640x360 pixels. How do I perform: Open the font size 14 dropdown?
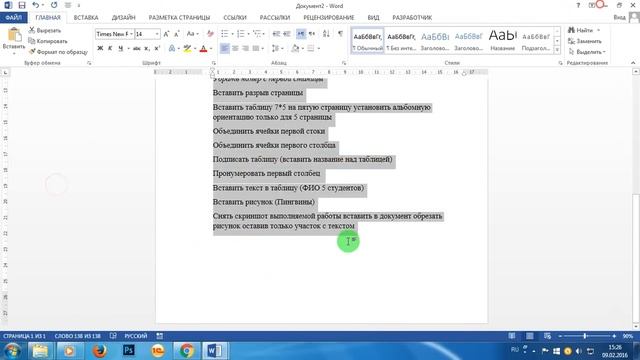pos(157,34)
